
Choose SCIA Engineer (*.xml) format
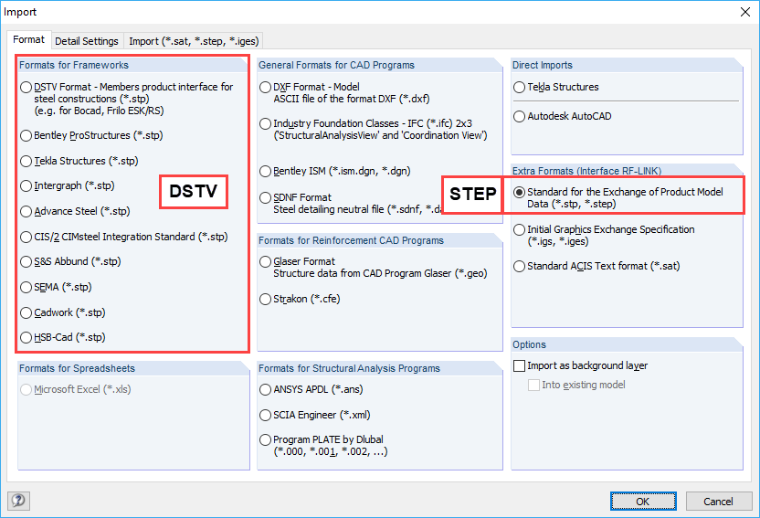coord(265,415)
